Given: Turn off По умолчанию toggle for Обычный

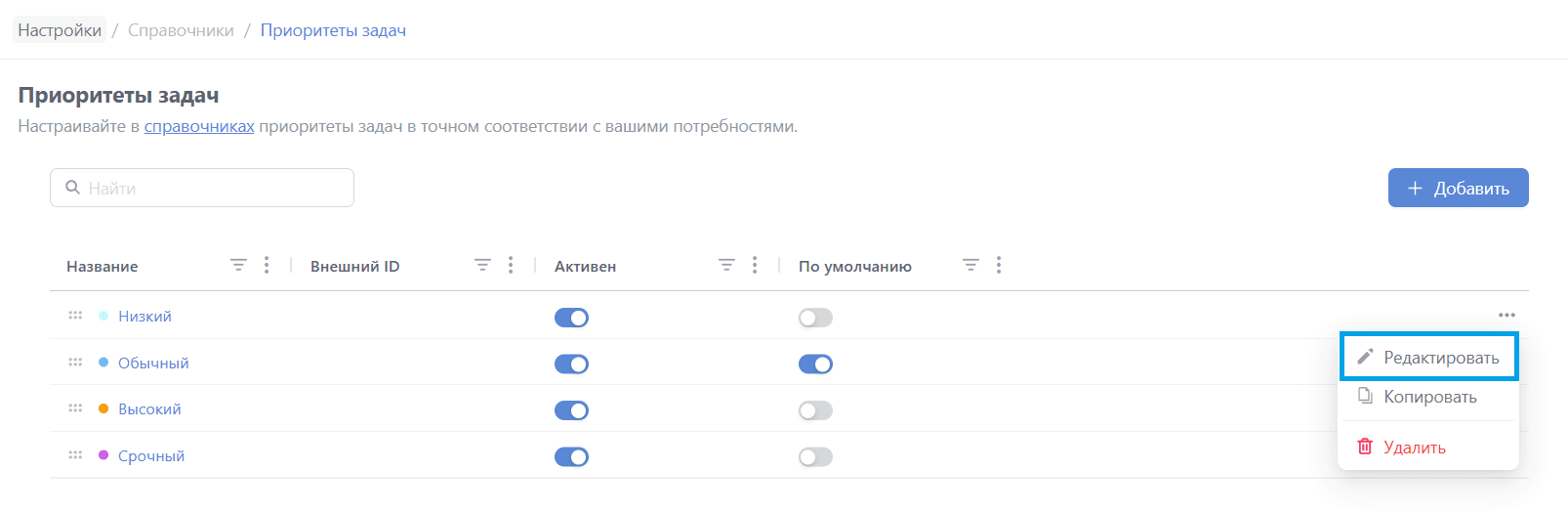Looking at the screenshot, I should click(815, 364).
